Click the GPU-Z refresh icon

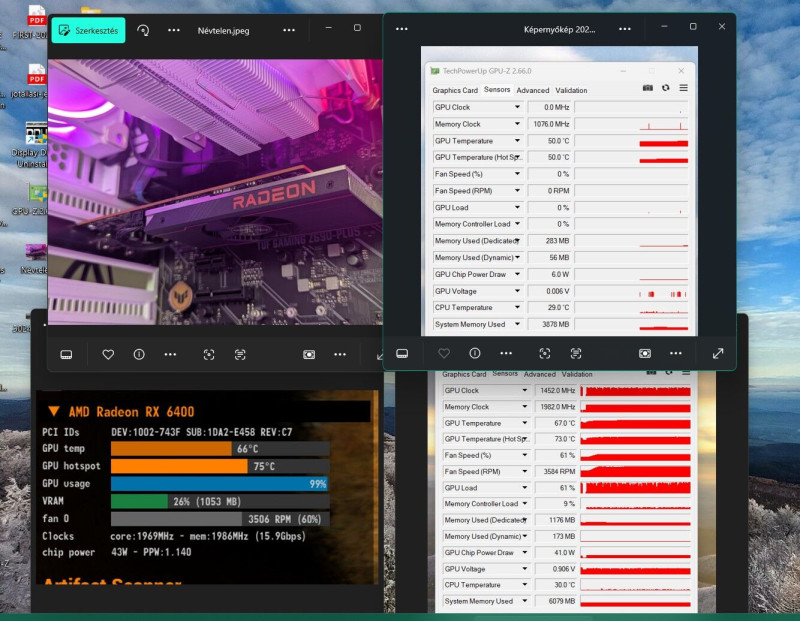click(x=666, y=88)
